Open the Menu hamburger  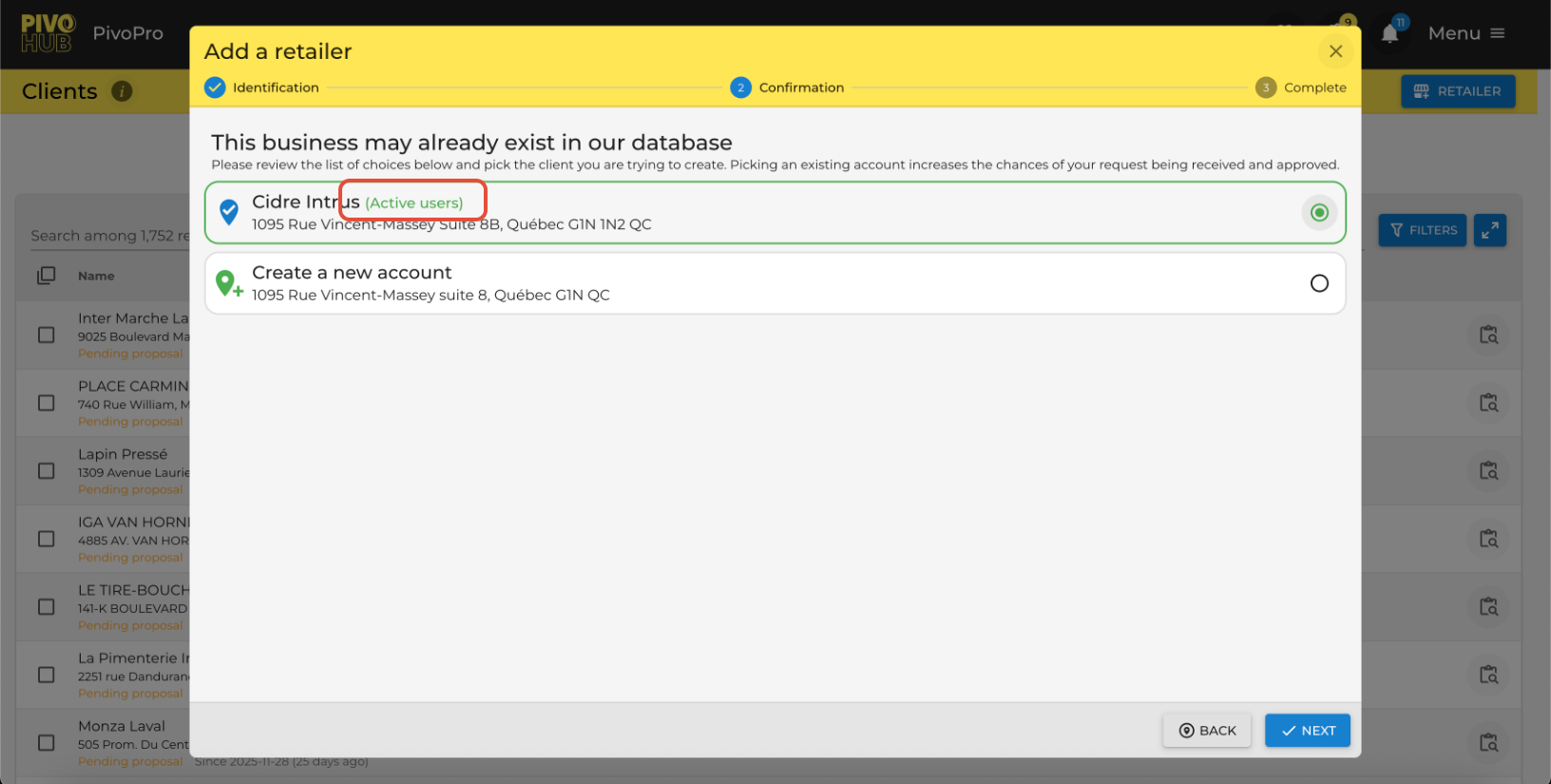click(1466, 33)
